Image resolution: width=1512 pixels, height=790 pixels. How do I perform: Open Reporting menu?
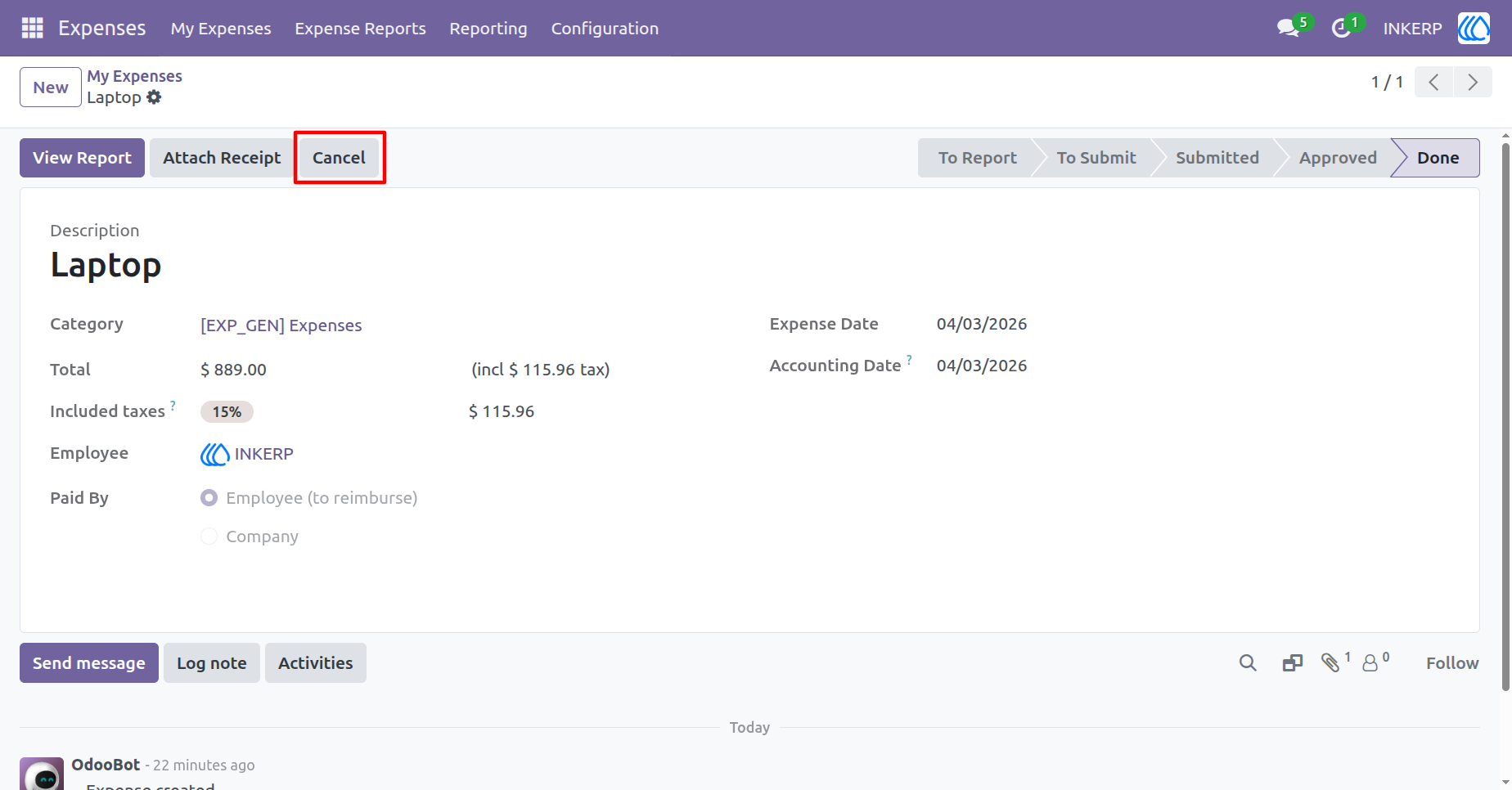pos(488,29)
